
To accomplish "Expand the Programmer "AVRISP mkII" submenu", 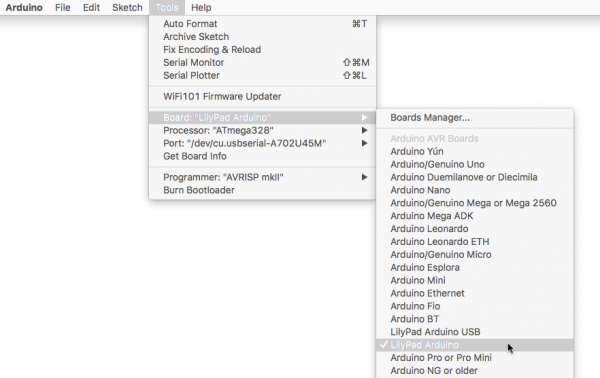I will (262, 177).
